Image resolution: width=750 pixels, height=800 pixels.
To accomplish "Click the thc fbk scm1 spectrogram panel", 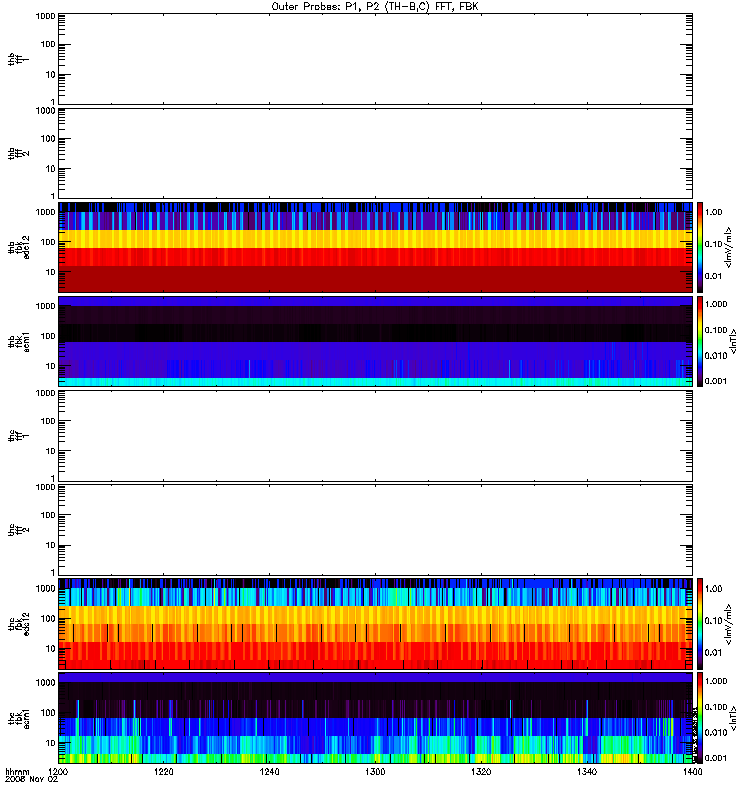I will [x=375, y=718].
